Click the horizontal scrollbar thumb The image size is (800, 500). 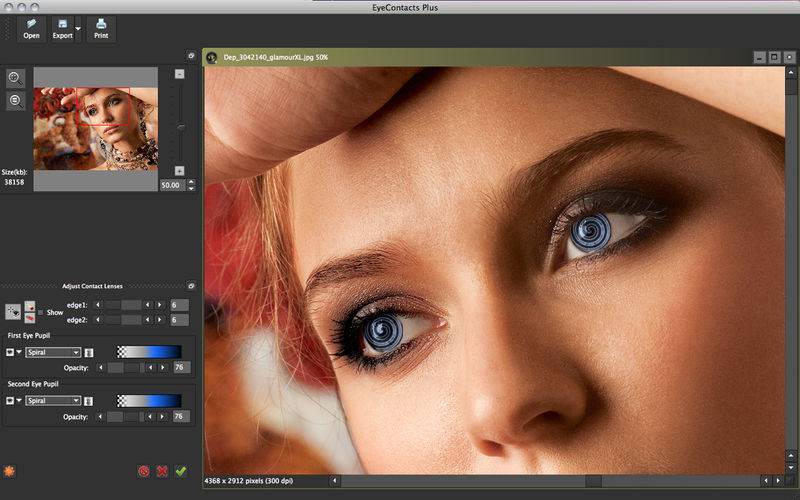pyautogui.click(x=593, y=481)
